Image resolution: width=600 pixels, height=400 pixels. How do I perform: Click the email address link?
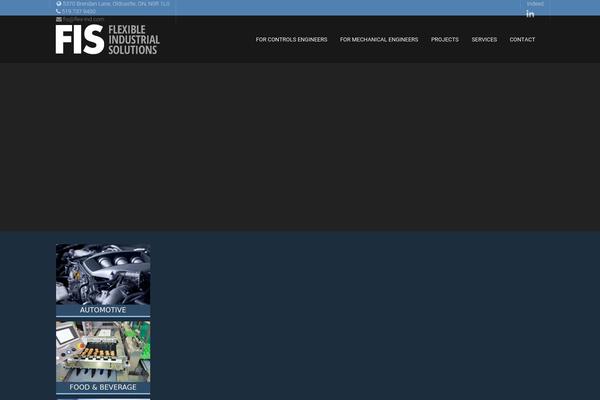tap(83, 19)
